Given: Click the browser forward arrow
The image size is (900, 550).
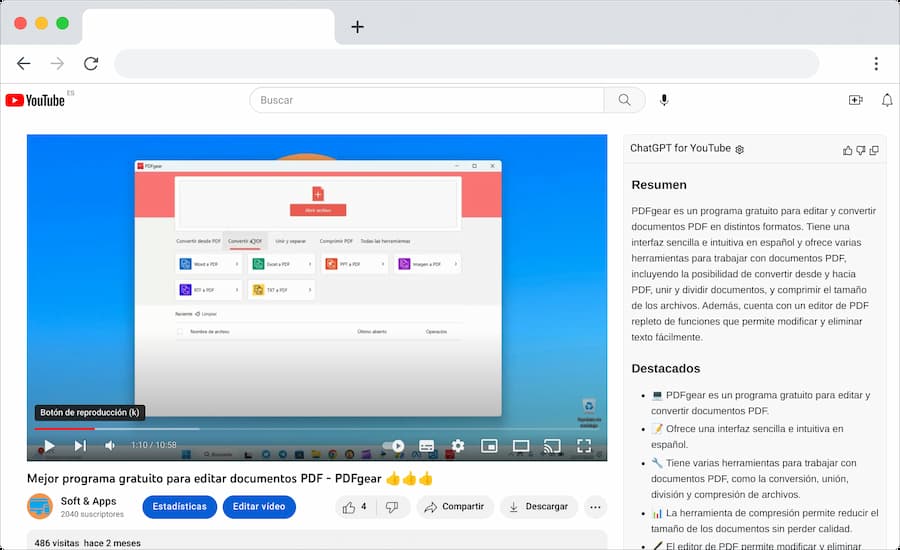Looking at the screenshot, I should point(57,63).
